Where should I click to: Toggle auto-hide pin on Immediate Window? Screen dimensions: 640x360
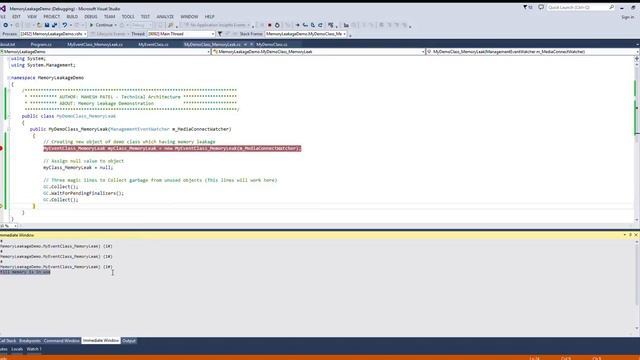point(630,235)
